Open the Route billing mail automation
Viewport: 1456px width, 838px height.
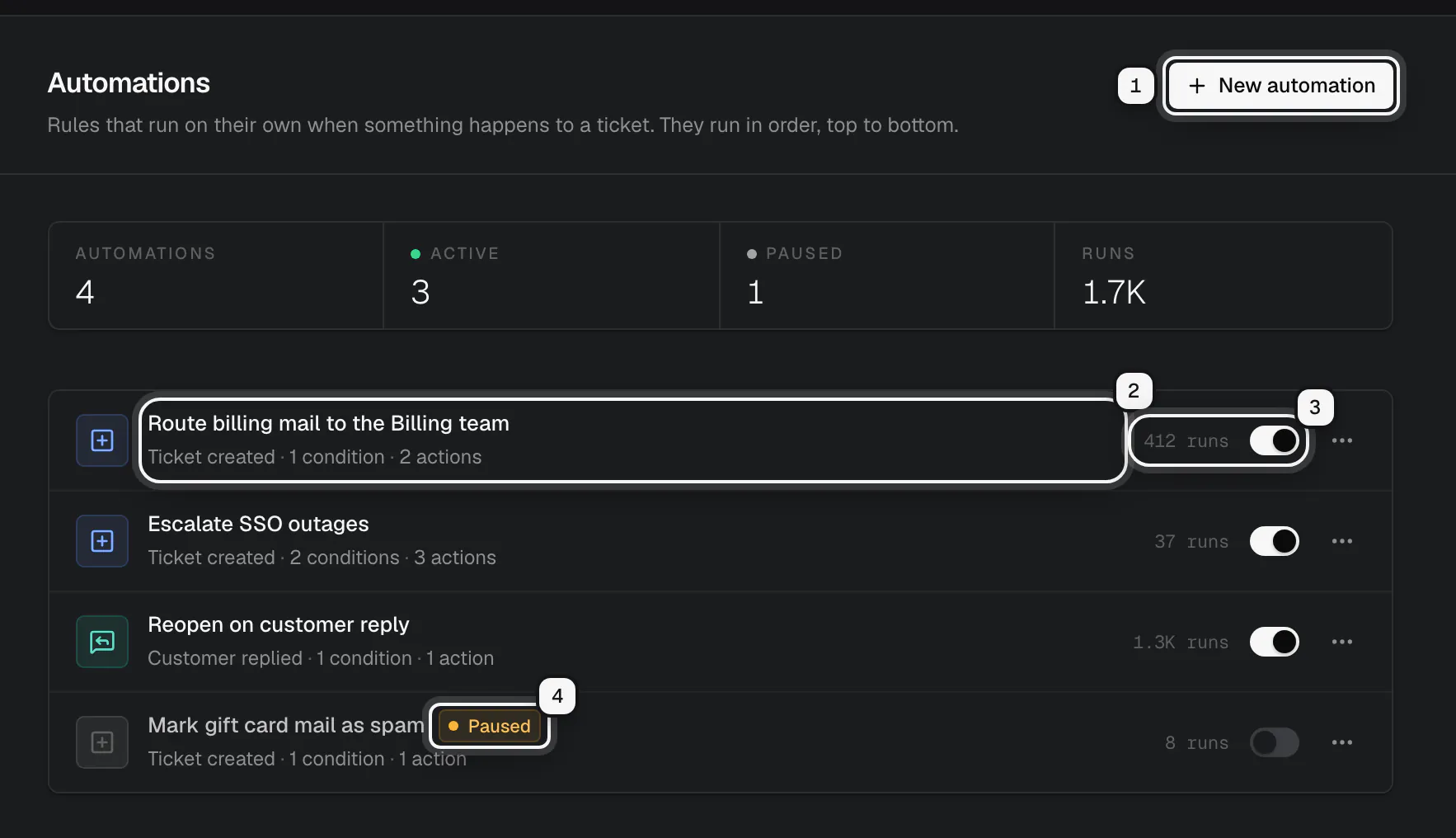pos(632,440)
